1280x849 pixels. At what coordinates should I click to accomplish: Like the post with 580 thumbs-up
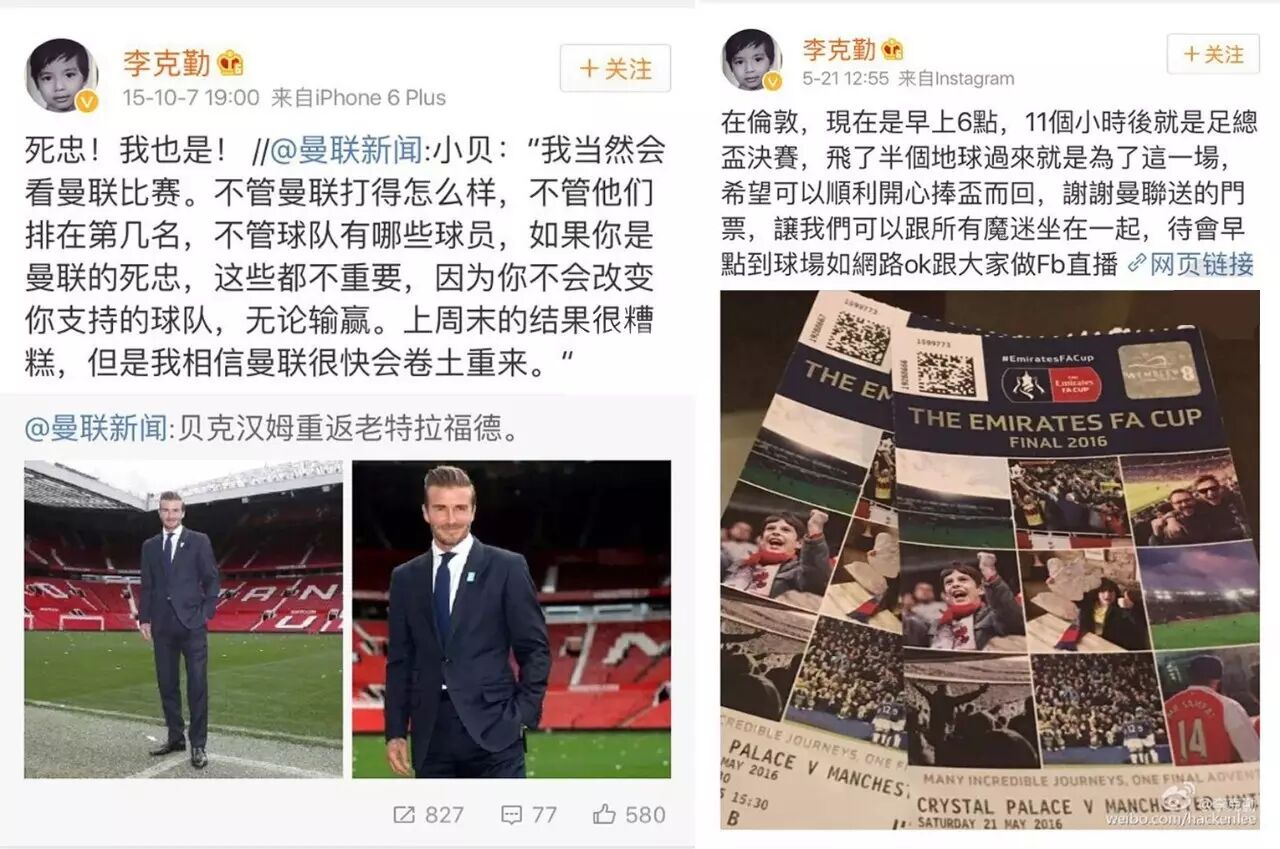point(604,814)
